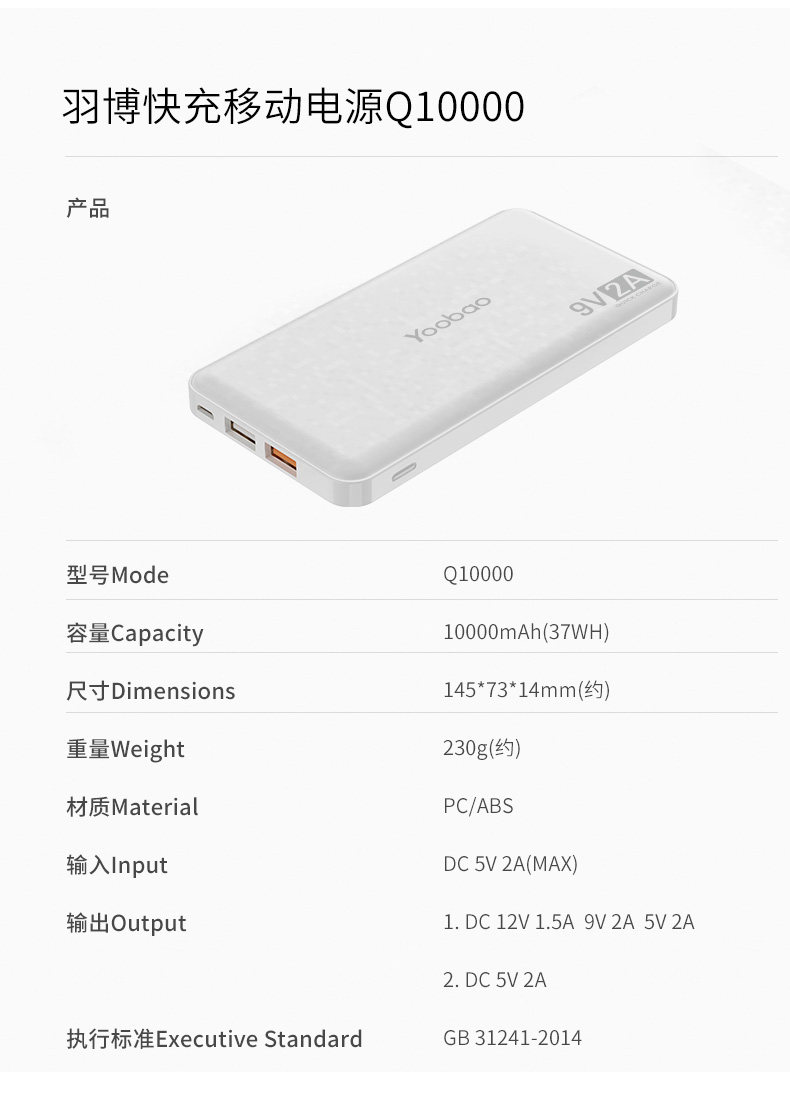Click the power bank product image
Viewport: 790px width, 1096px height.
pyautogui.click(x=433, y=357)
